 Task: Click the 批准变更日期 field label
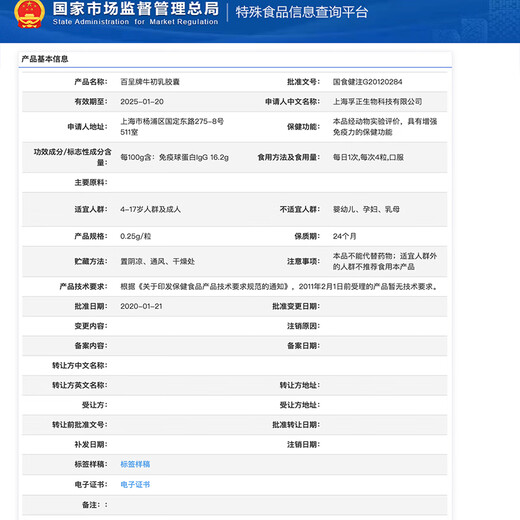click(296, 306)
